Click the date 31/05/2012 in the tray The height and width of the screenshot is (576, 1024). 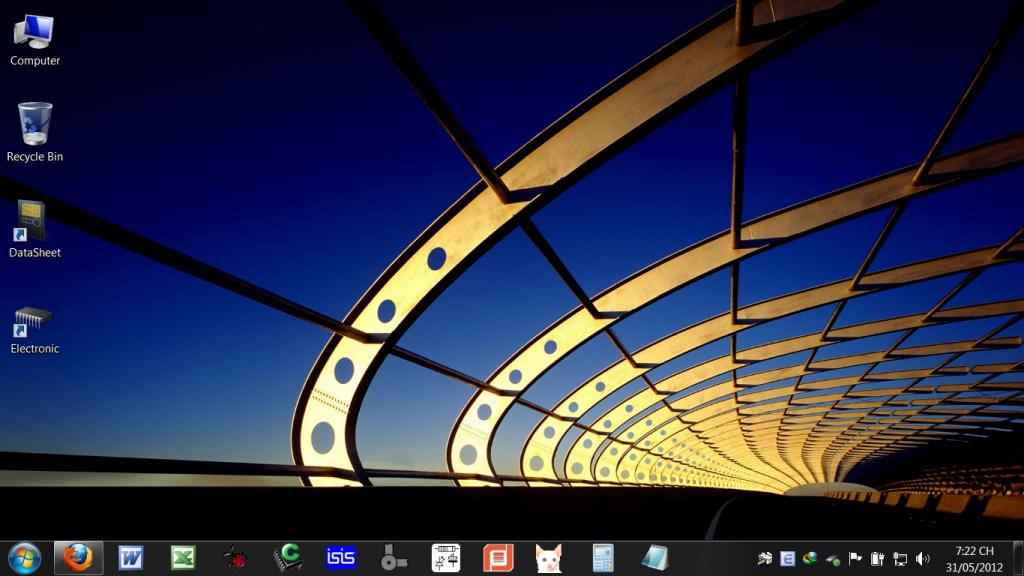tap(974, 568)
